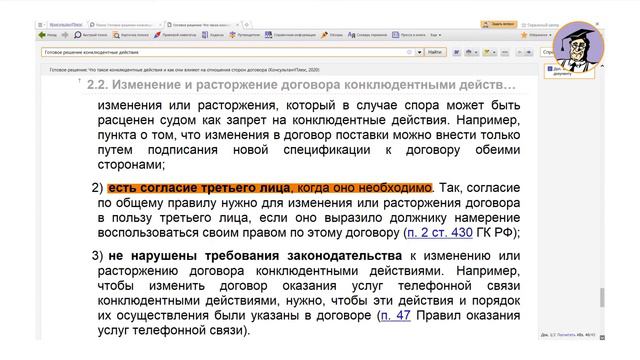Open the search history dropdown arrow
Screen dimensions: 640x360
[419, 52]
